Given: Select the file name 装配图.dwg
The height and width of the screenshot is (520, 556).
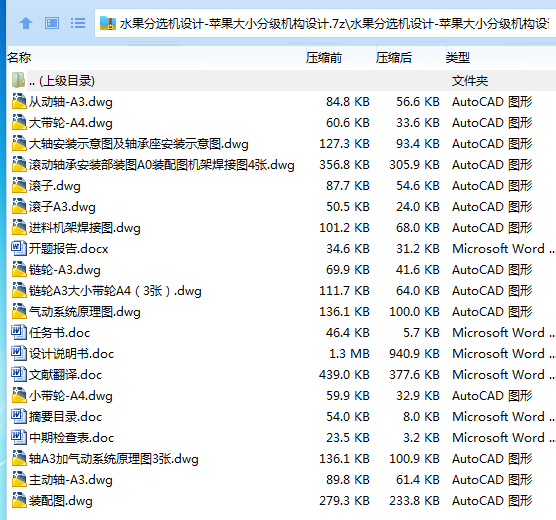Looking at the screenshot, I should click(x=61, y=501).
